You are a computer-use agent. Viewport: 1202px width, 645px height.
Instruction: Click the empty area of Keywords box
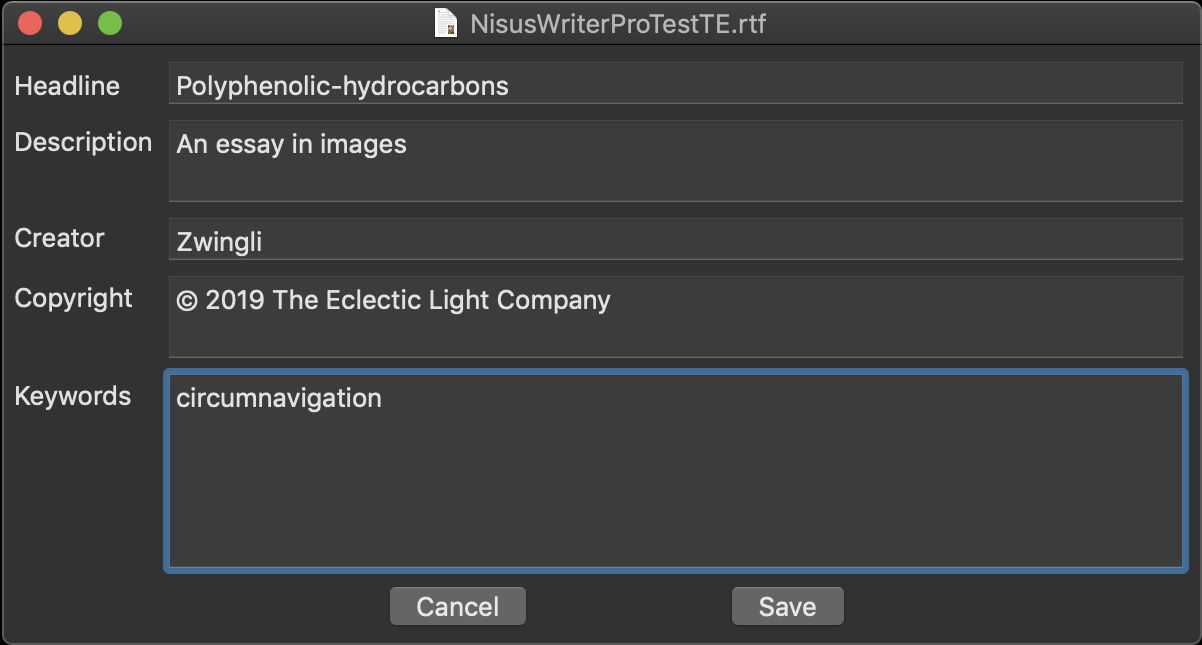[x=675, y=490]
